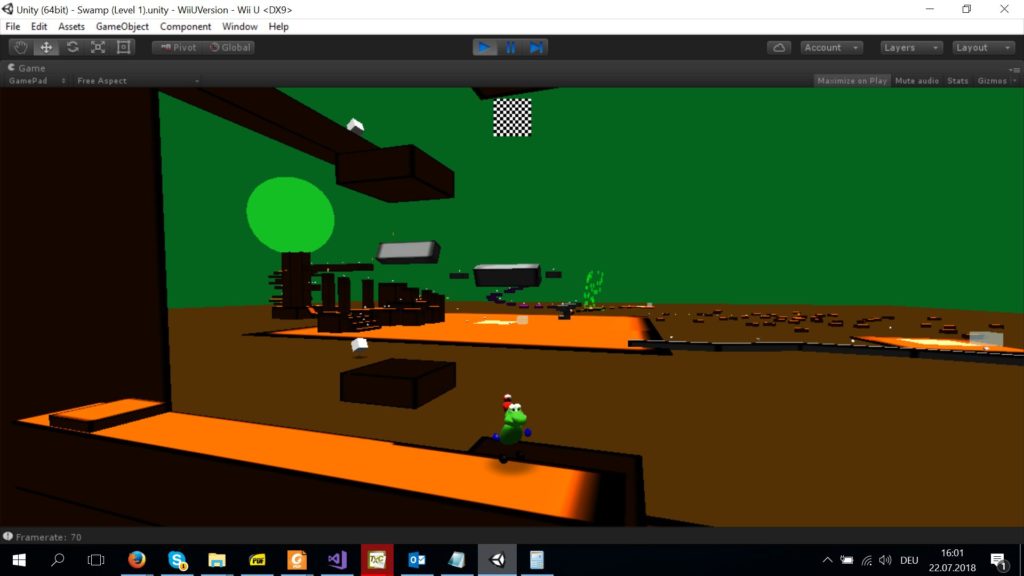
Task: Toggle Maximize on Play
Action: (852, 81)
